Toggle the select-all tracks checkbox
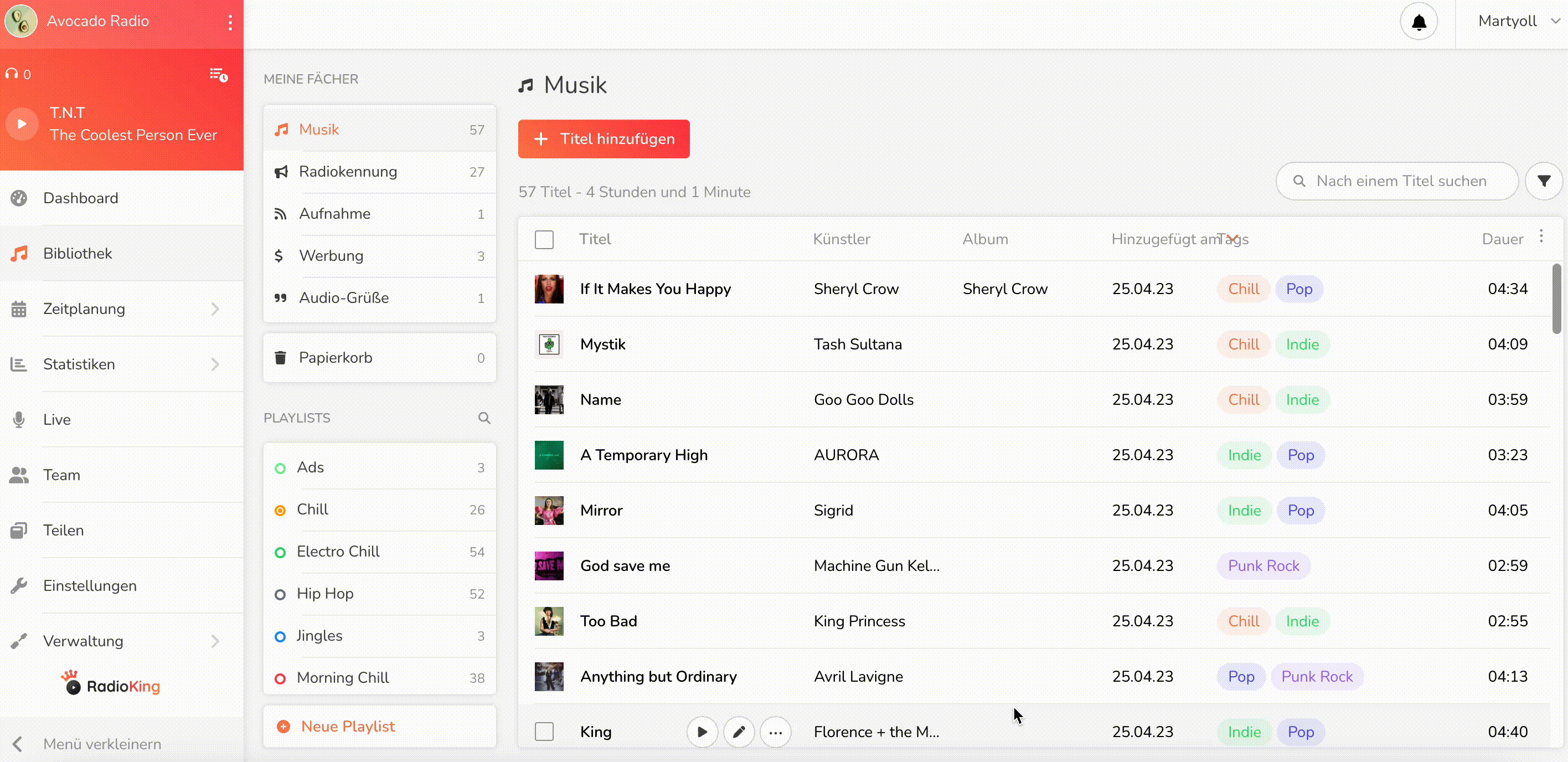This screenshot has height=762, width=1568. pos(544,240)
